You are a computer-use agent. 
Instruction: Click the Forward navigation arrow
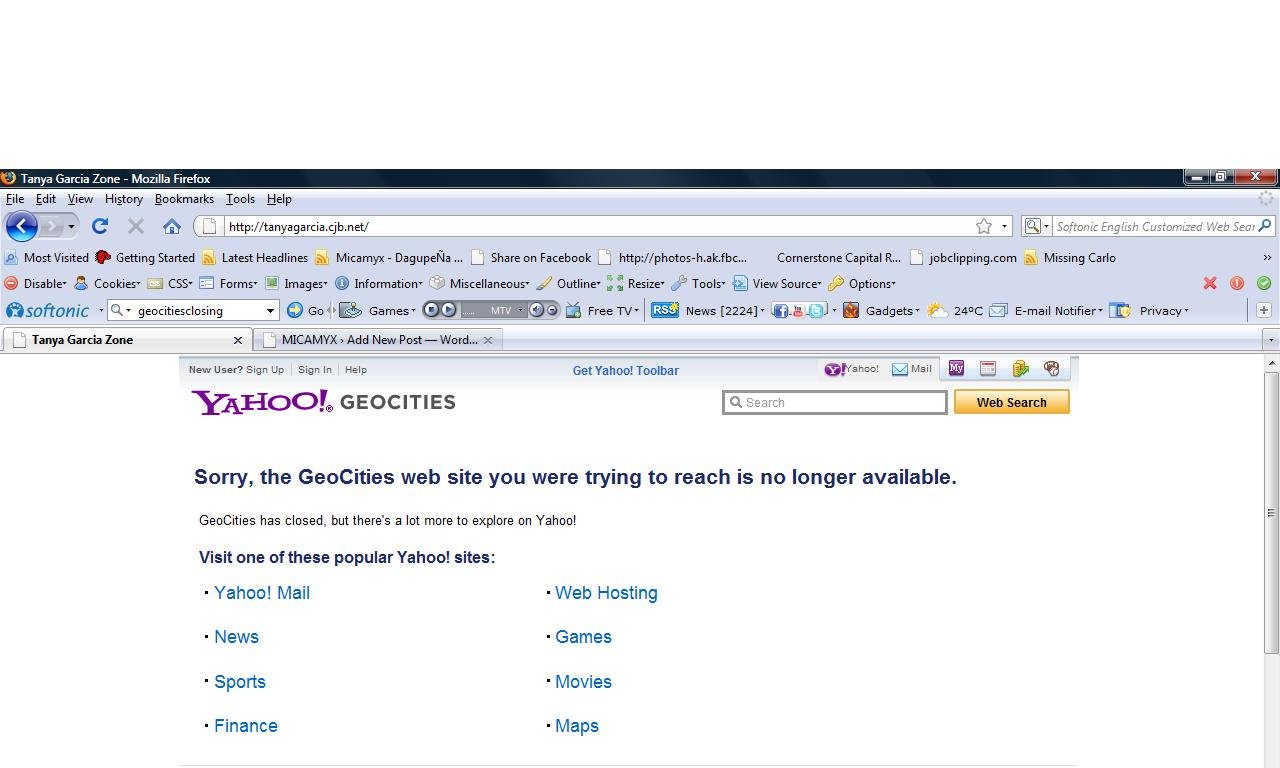tap(52, 226)
